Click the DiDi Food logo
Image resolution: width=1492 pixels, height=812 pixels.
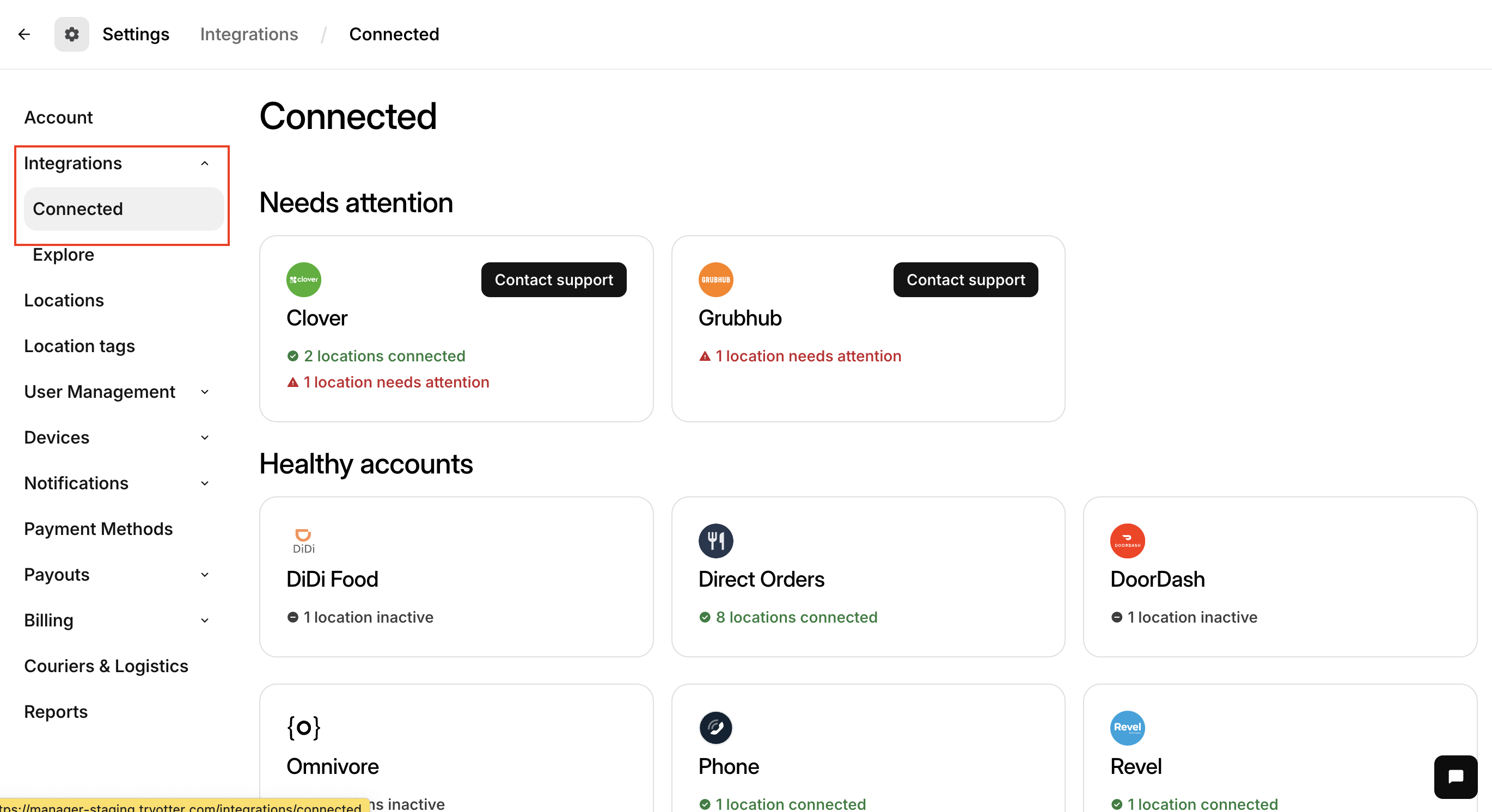303,540
